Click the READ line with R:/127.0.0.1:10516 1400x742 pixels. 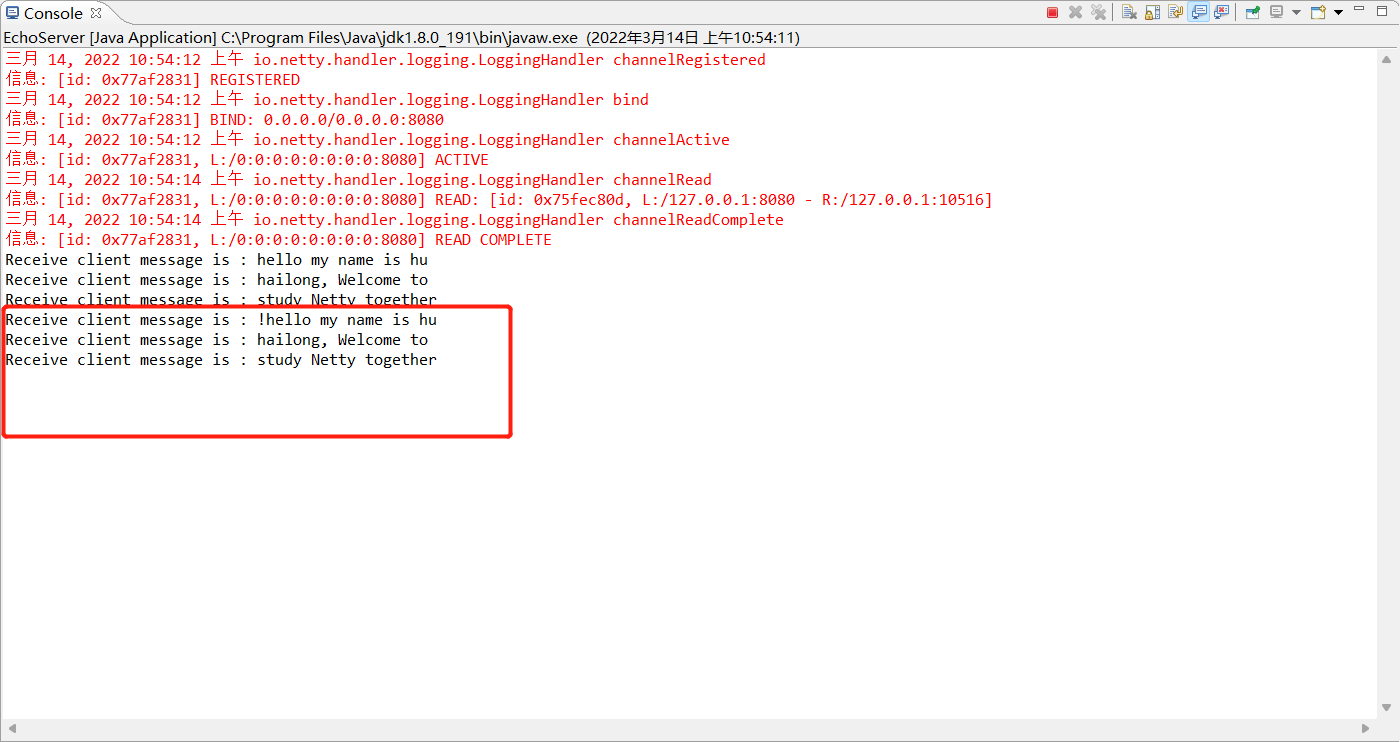click(499, 200)
